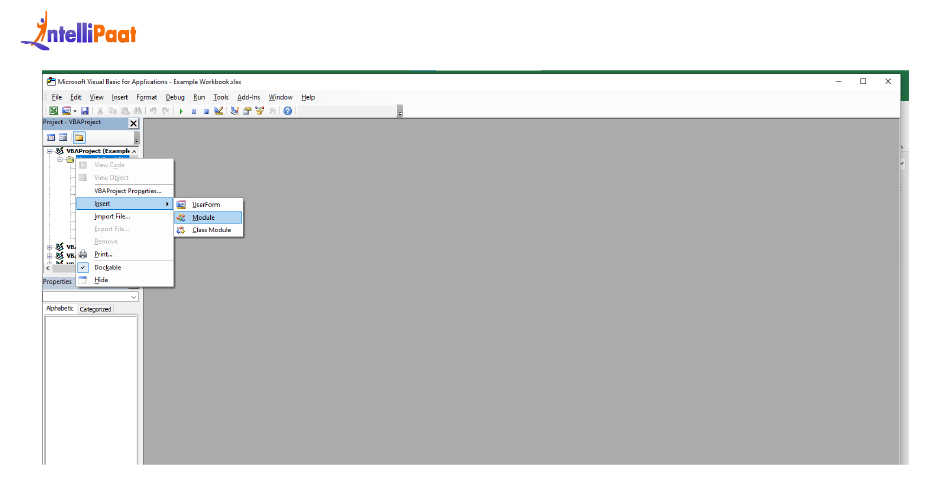Select the VBAProject (Example tree item
Viewport: 951px width, 496px height.
tap(97, 151)
